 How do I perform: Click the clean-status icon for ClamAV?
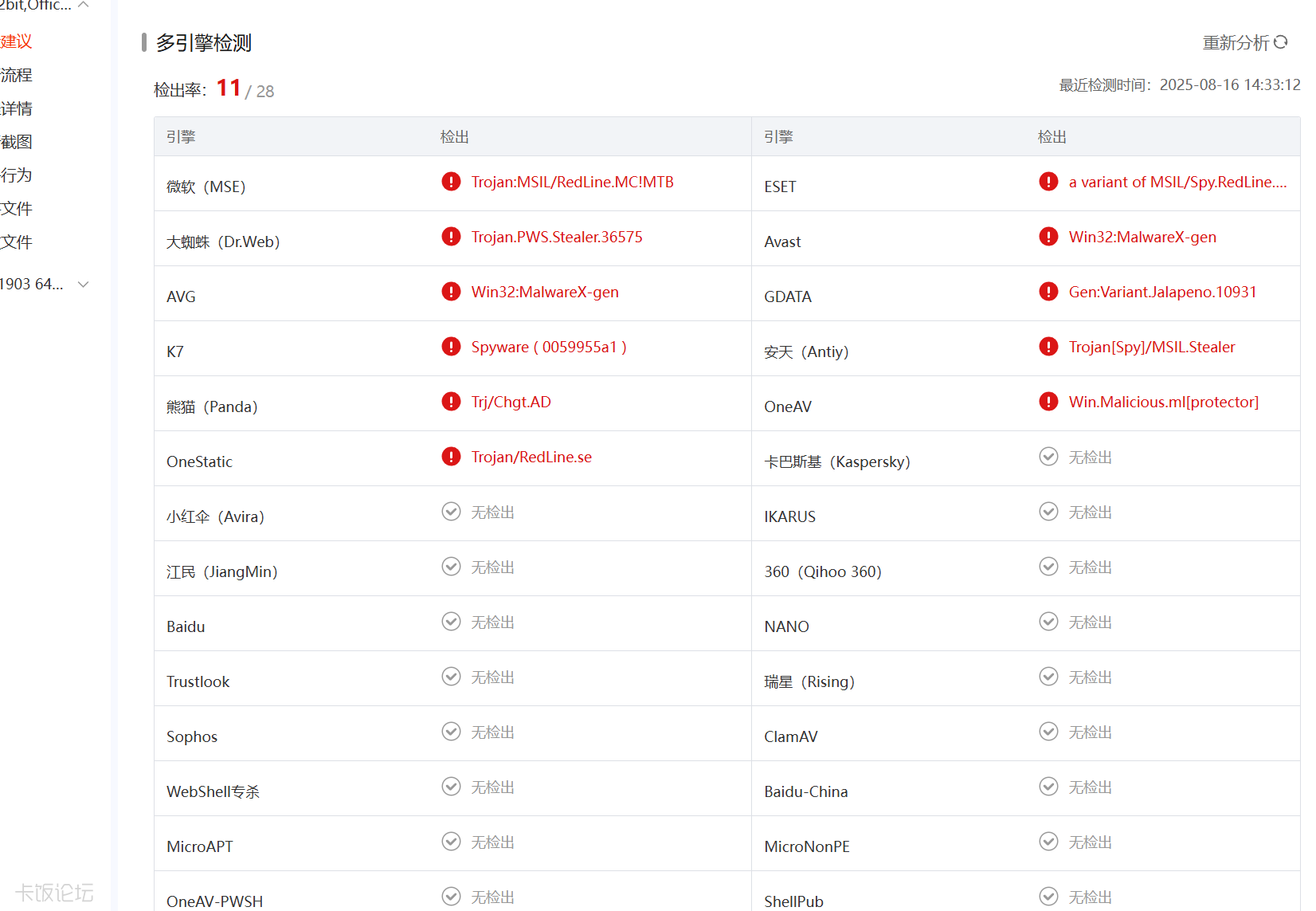click(x=1048, y=732)
